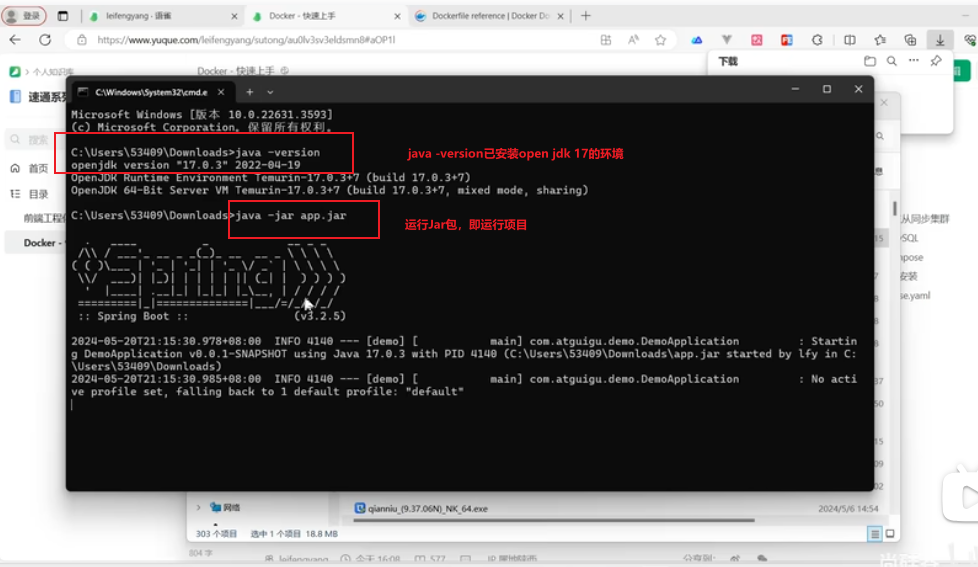Open a new browser tab
The height and width of the screenshot is (567, 978).
coord(585,16)
